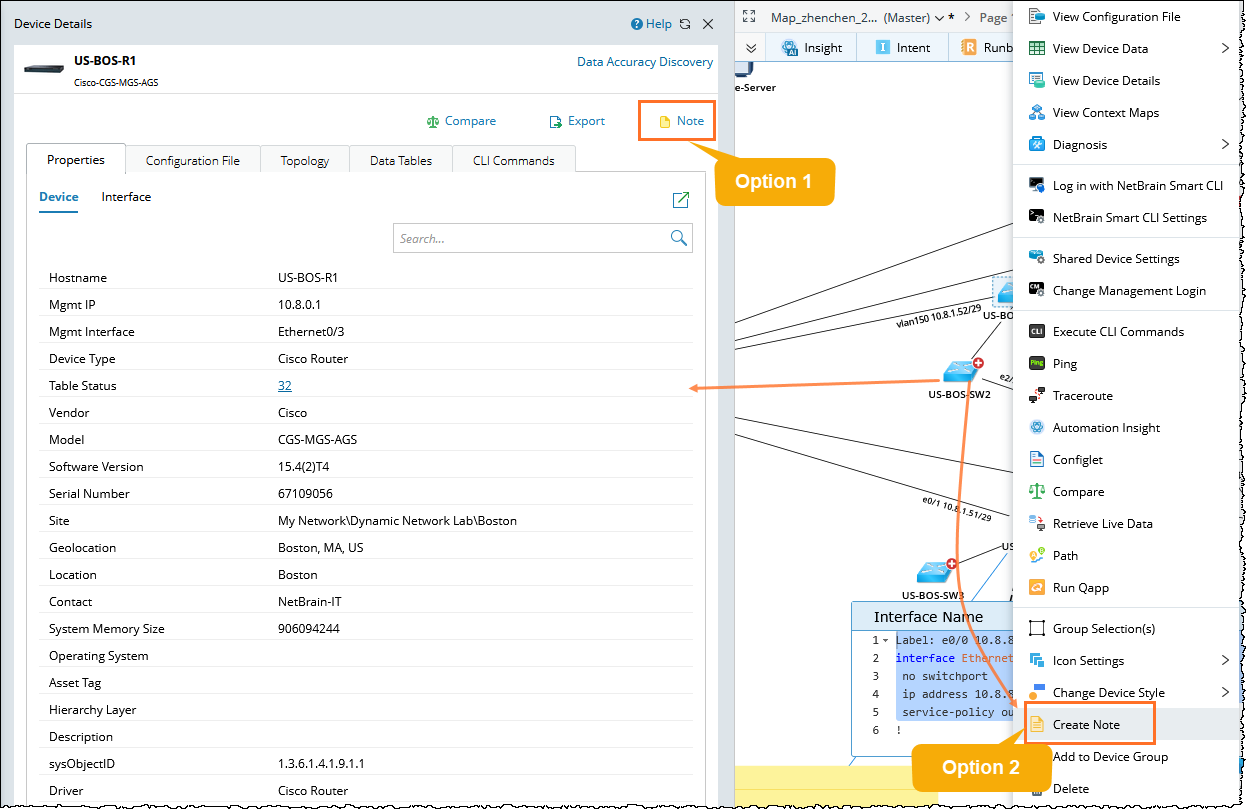This screenshot has height=810, width=1247.
Task: Switch to the Interface sub-tab
Action: [x=126, y=197]
